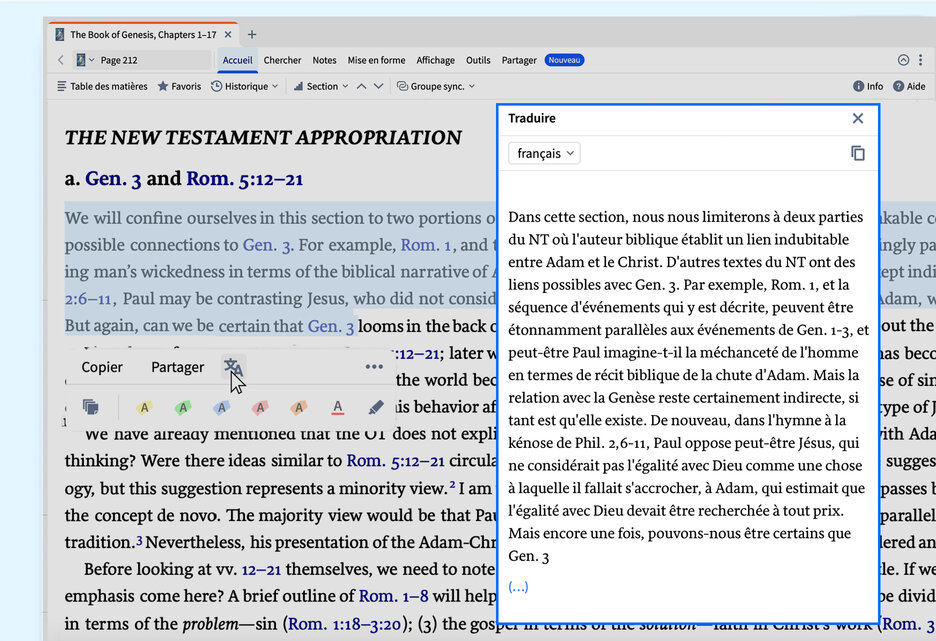Screen dimensions: 936x641
Task: Apply green highlighter to selection
Action: [x=183, y=407]
